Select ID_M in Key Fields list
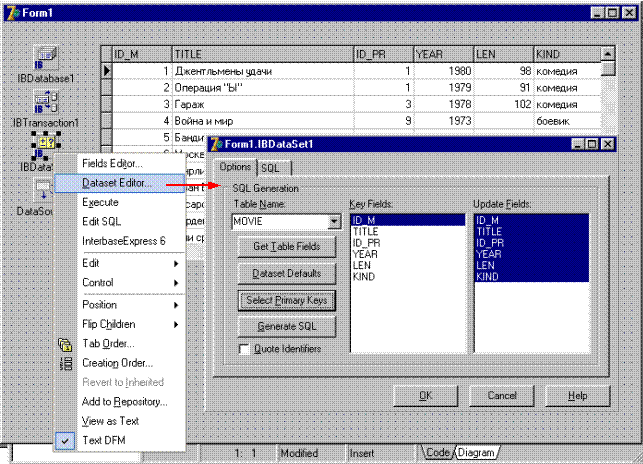 tap(408, 220)
